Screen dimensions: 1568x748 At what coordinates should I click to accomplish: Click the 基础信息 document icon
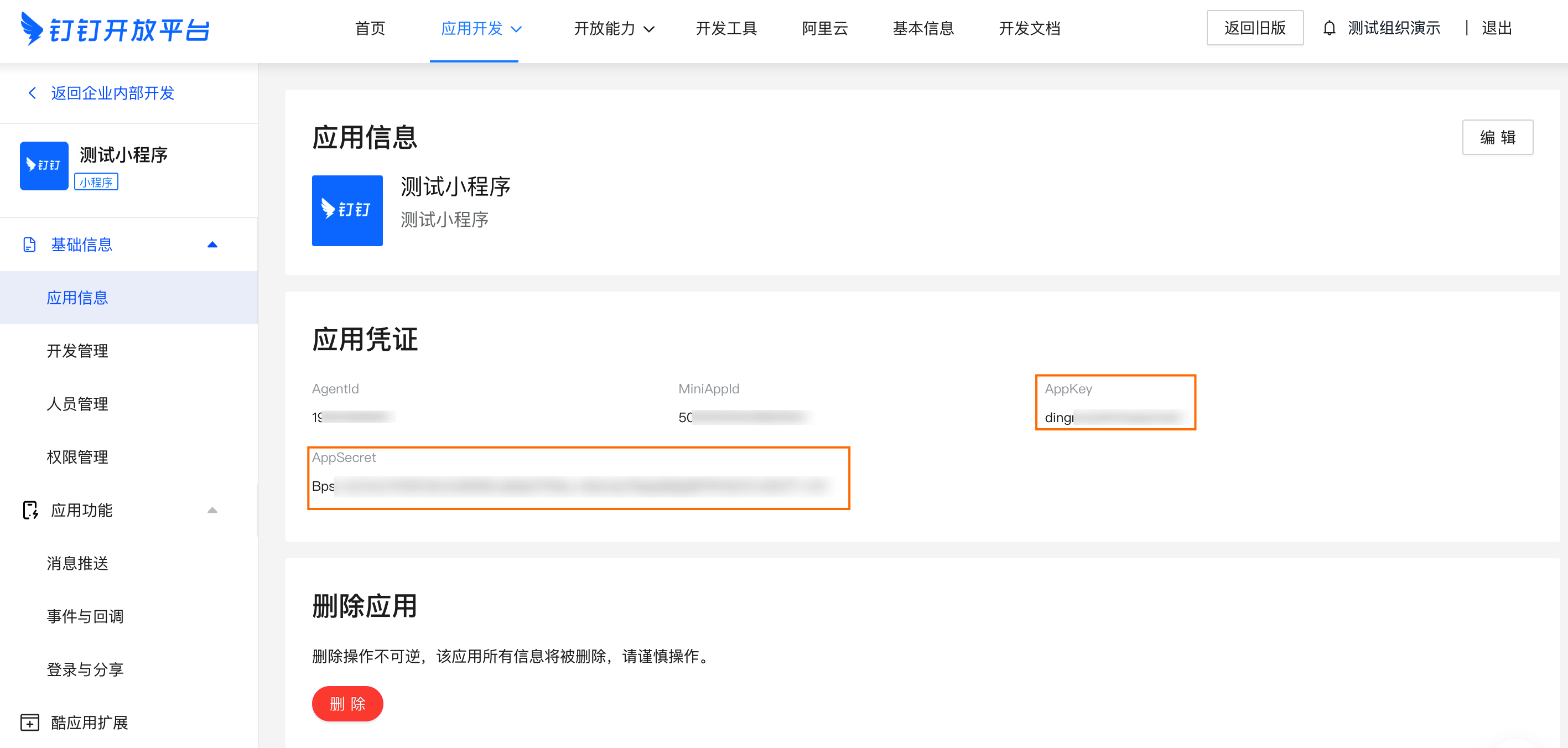(x=29, y=245)
